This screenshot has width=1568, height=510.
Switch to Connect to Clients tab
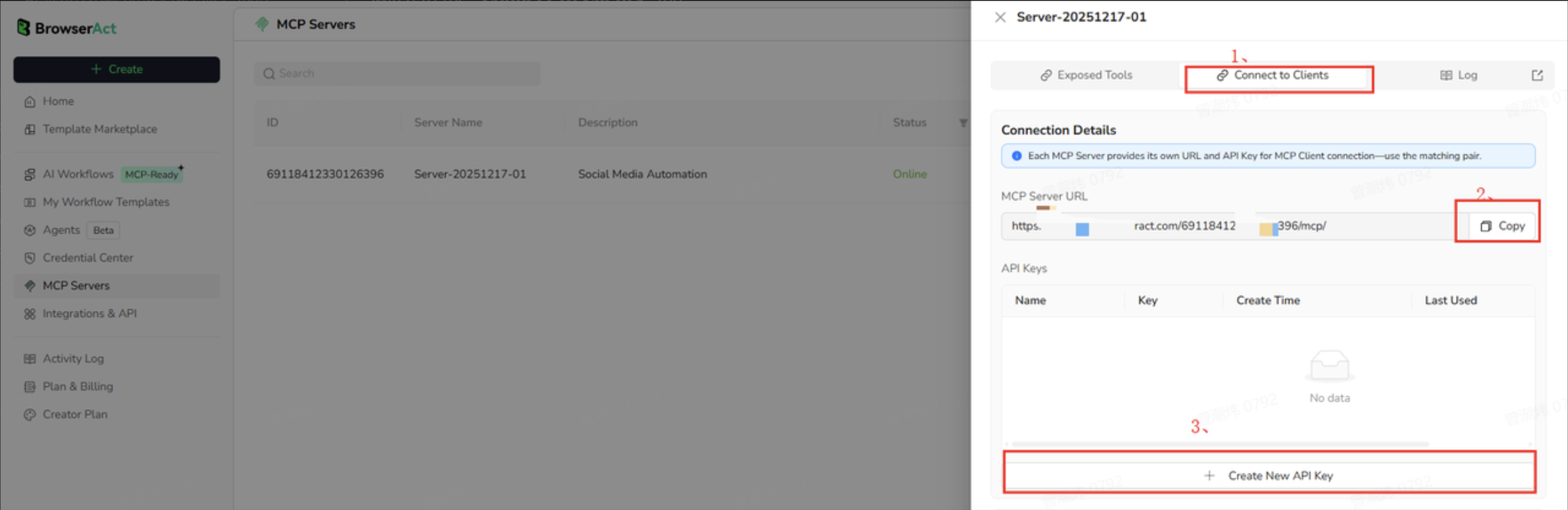tap(1272, 75)
